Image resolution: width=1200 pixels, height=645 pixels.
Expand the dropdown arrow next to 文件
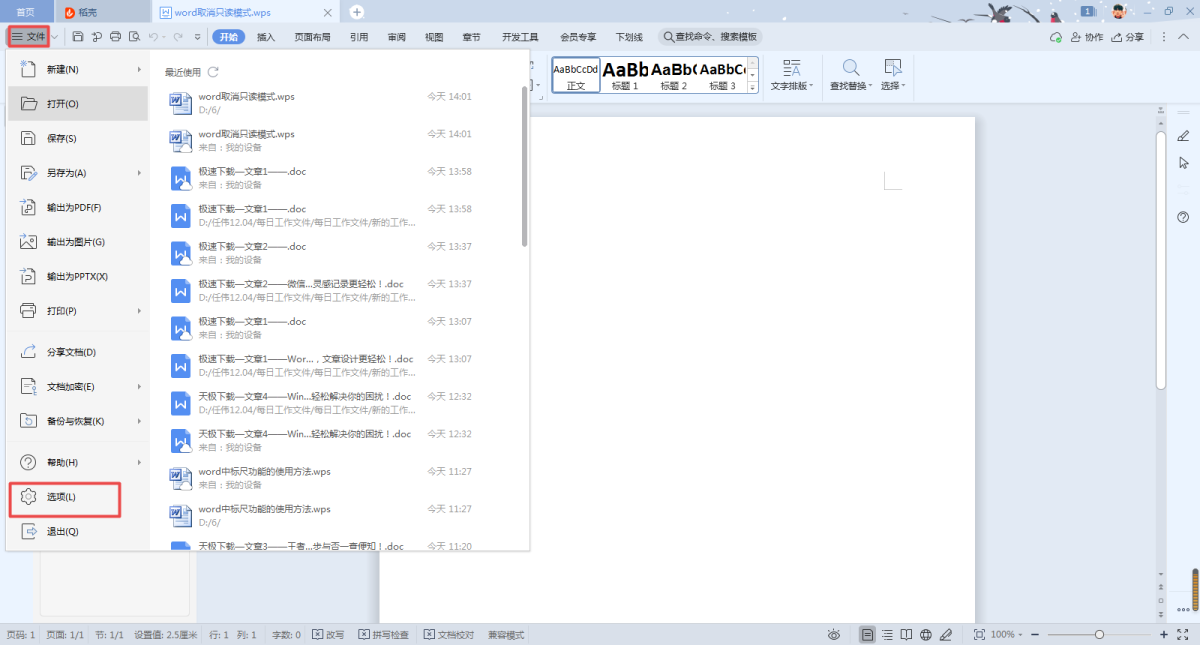55,37
